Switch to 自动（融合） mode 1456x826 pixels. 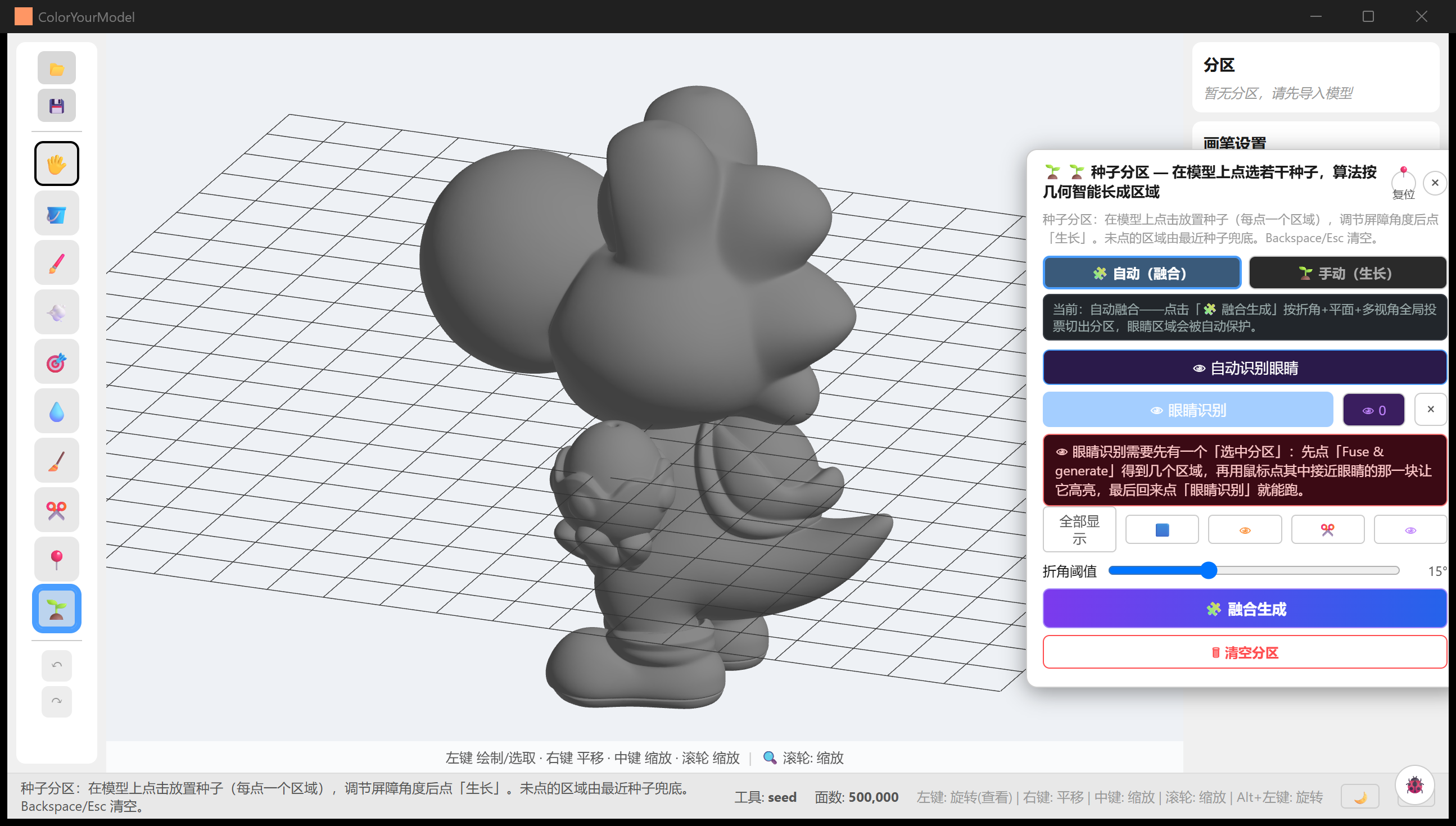[1142, 274]
